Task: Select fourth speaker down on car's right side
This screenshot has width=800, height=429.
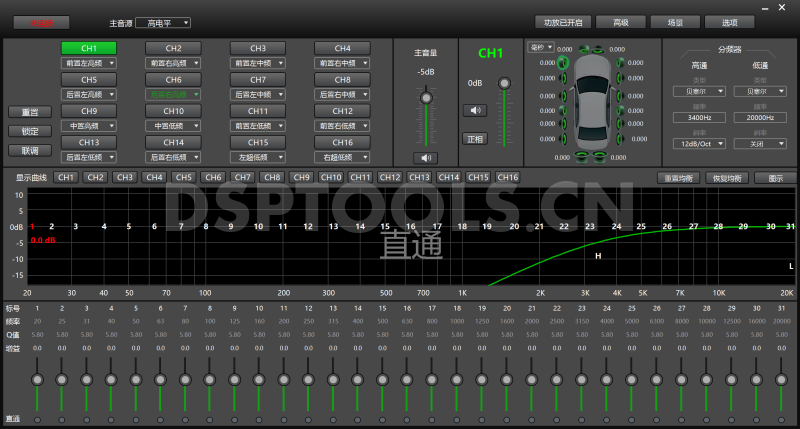Action: click(x=620, y=111)
